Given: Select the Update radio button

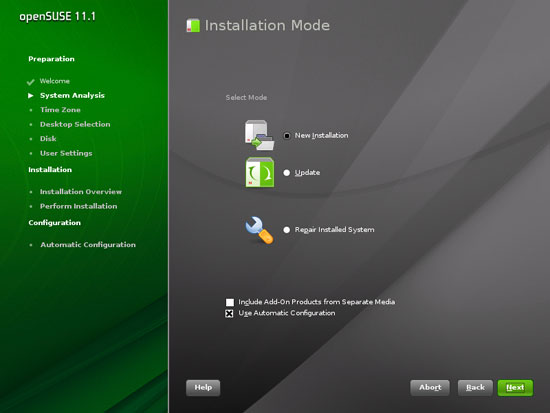Looking at the screenshot, I should tap(287, 173).
